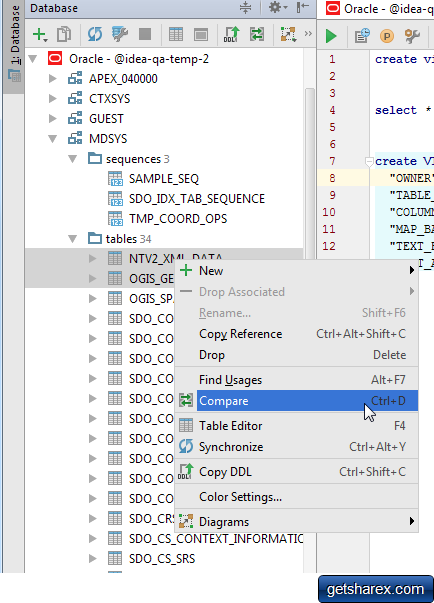Run query with green play button
The height and width of the screenshot is (603, 434).
pyautogui.click(x=331, y=36)
